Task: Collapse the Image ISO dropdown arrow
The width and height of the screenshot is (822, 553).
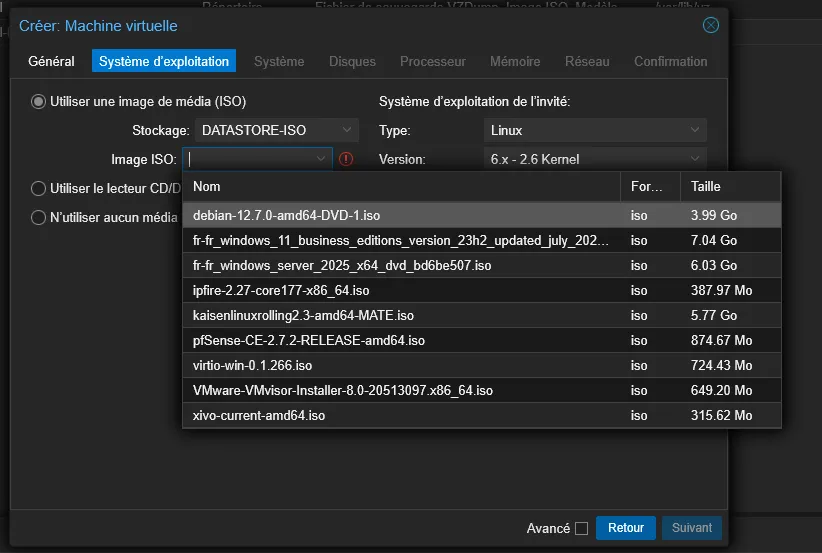Action: point(320,159)
